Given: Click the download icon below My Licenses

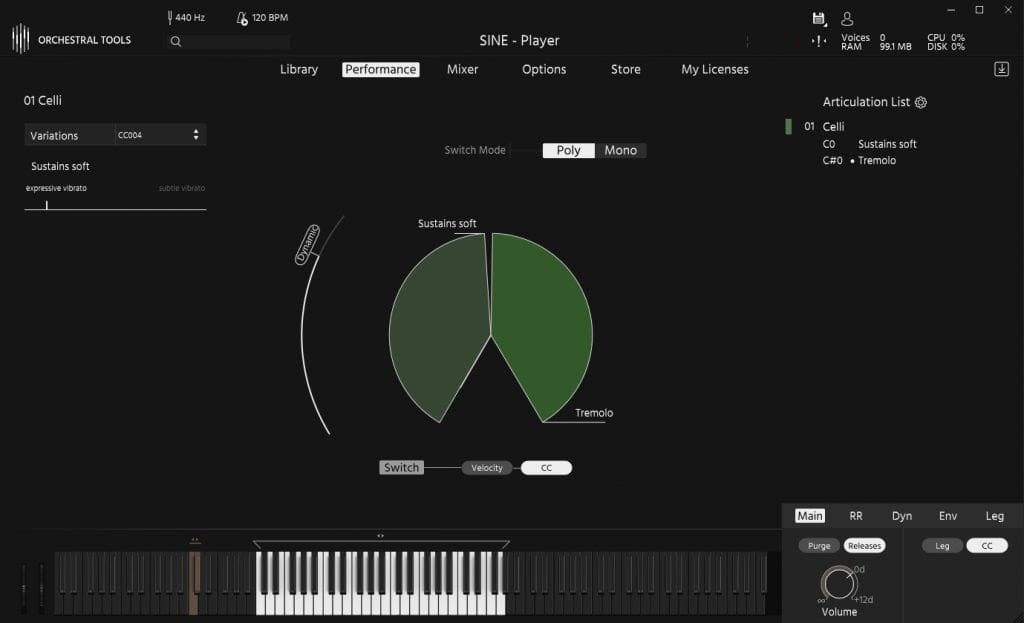Looking at the screenshot, I should [x=1001, y=69].
